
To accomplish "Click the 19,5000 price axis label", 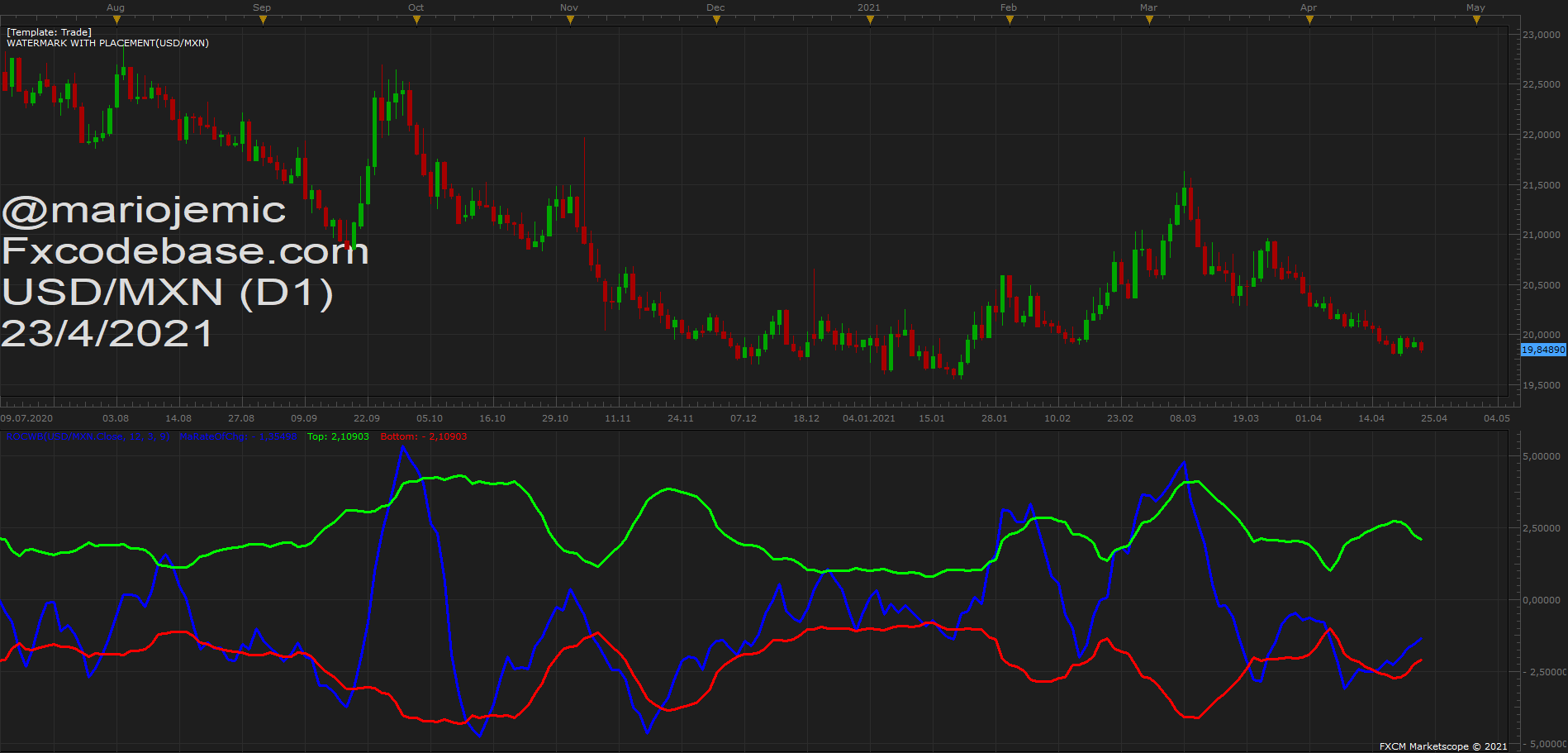I will tap(1542, 385).
